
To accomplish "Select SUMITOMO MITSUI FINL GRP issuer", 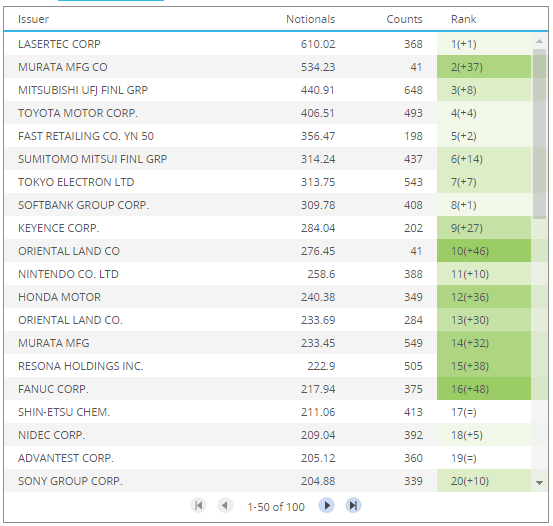I will [x=93, y=159].
